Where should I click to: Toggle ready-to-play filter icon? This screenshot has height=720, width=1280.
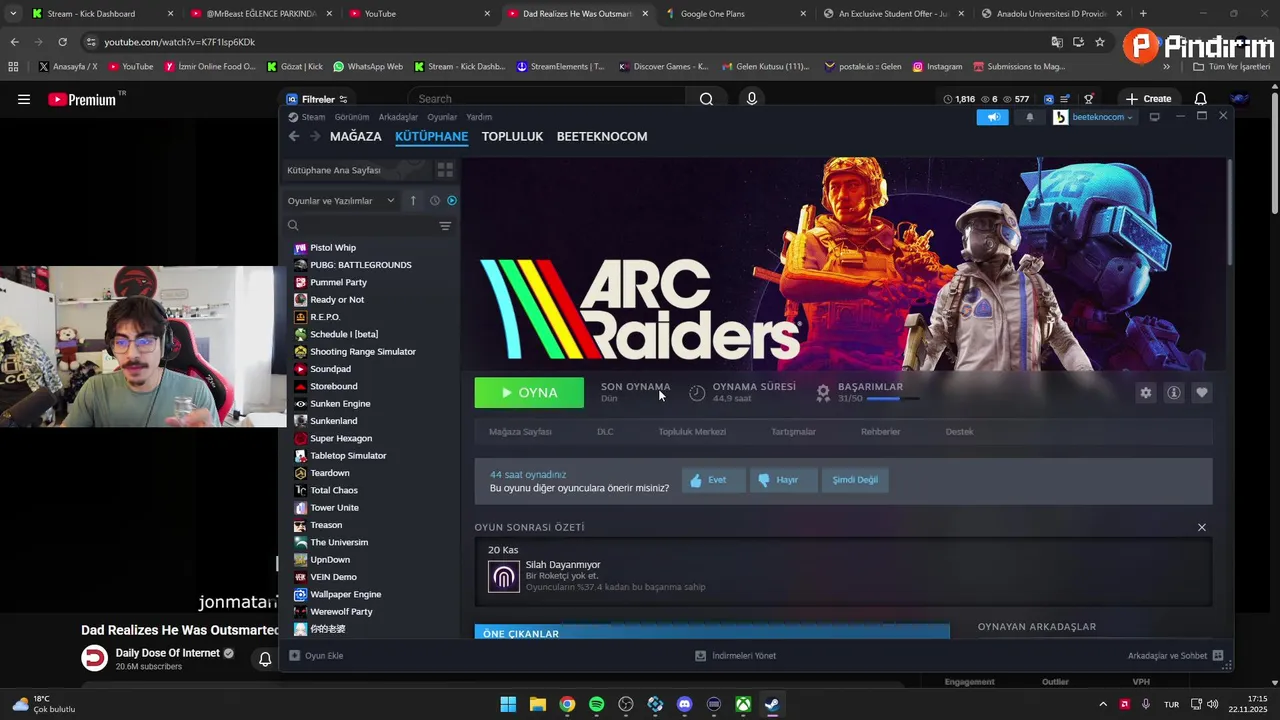point(452,201)
